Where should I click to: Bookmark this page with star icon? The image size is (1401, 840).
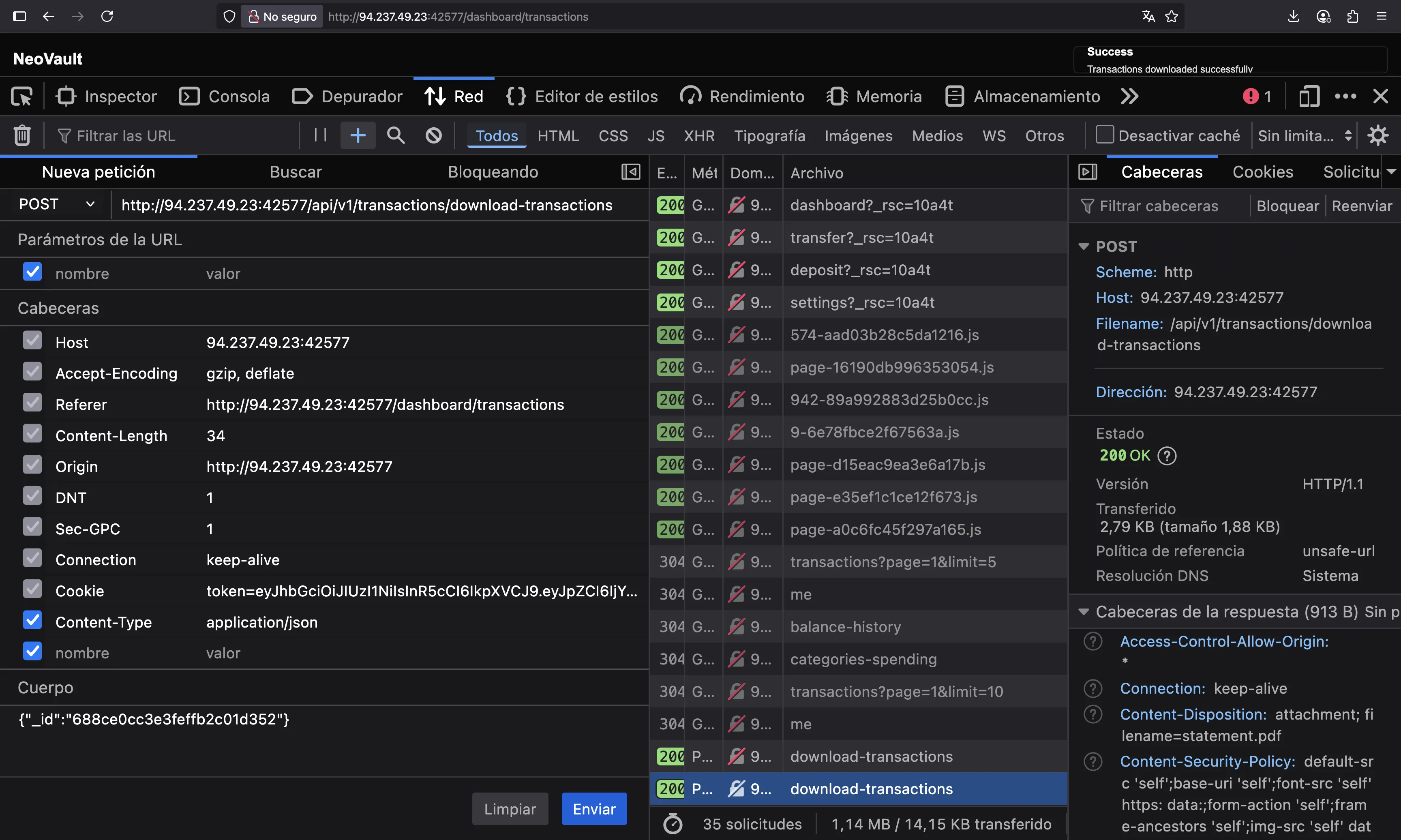click(1171, 16)
